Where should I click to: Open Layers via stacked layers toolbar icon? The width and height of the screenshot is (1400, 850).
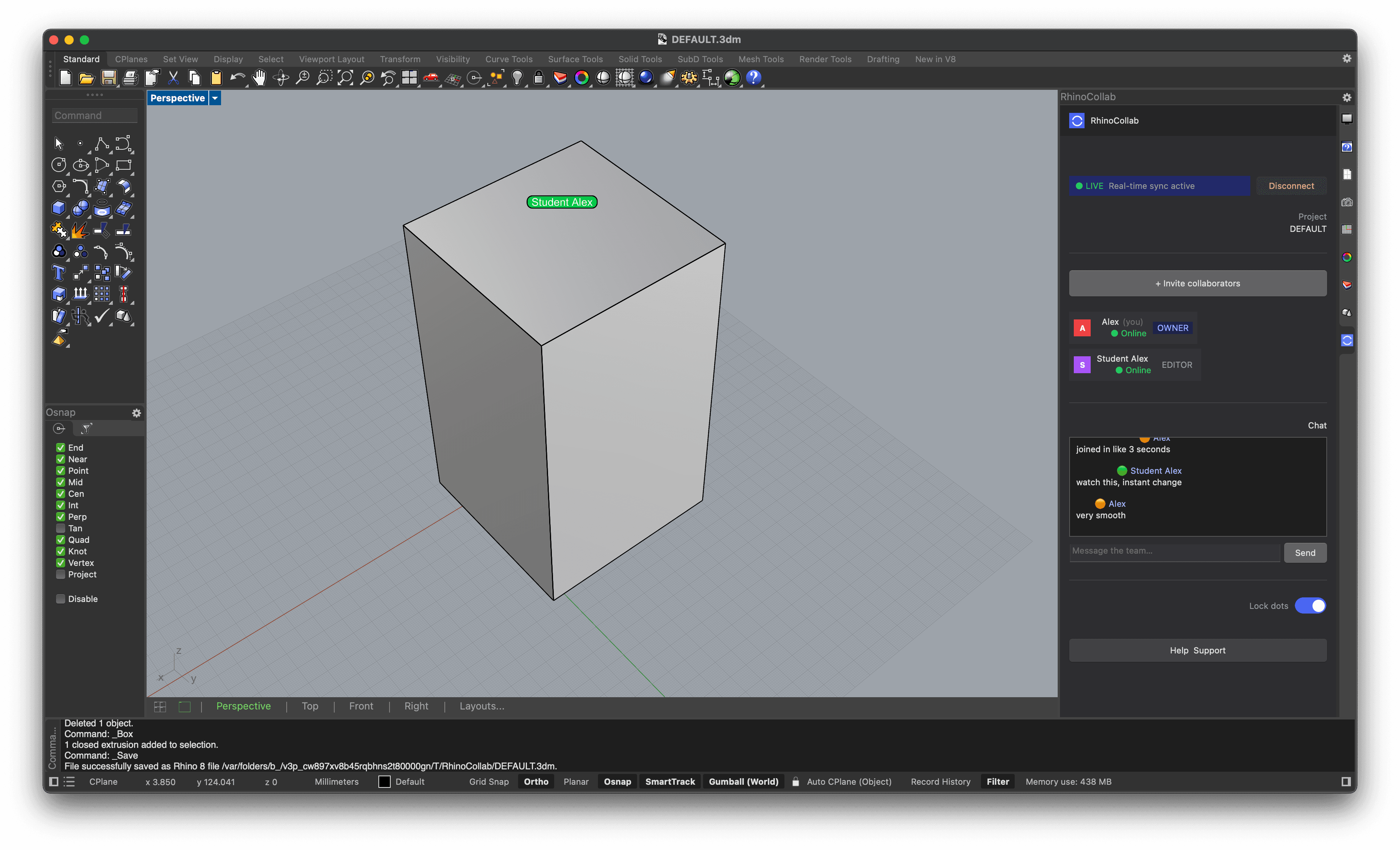coord(560,78)
